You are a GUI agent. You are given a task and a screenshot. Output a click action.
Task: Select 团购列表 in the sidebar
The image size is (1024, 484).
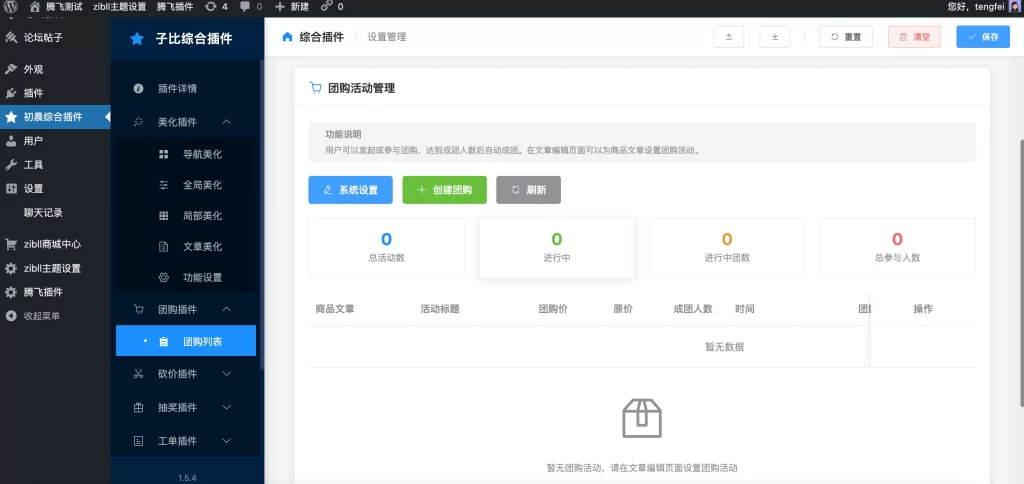(201, 342)
